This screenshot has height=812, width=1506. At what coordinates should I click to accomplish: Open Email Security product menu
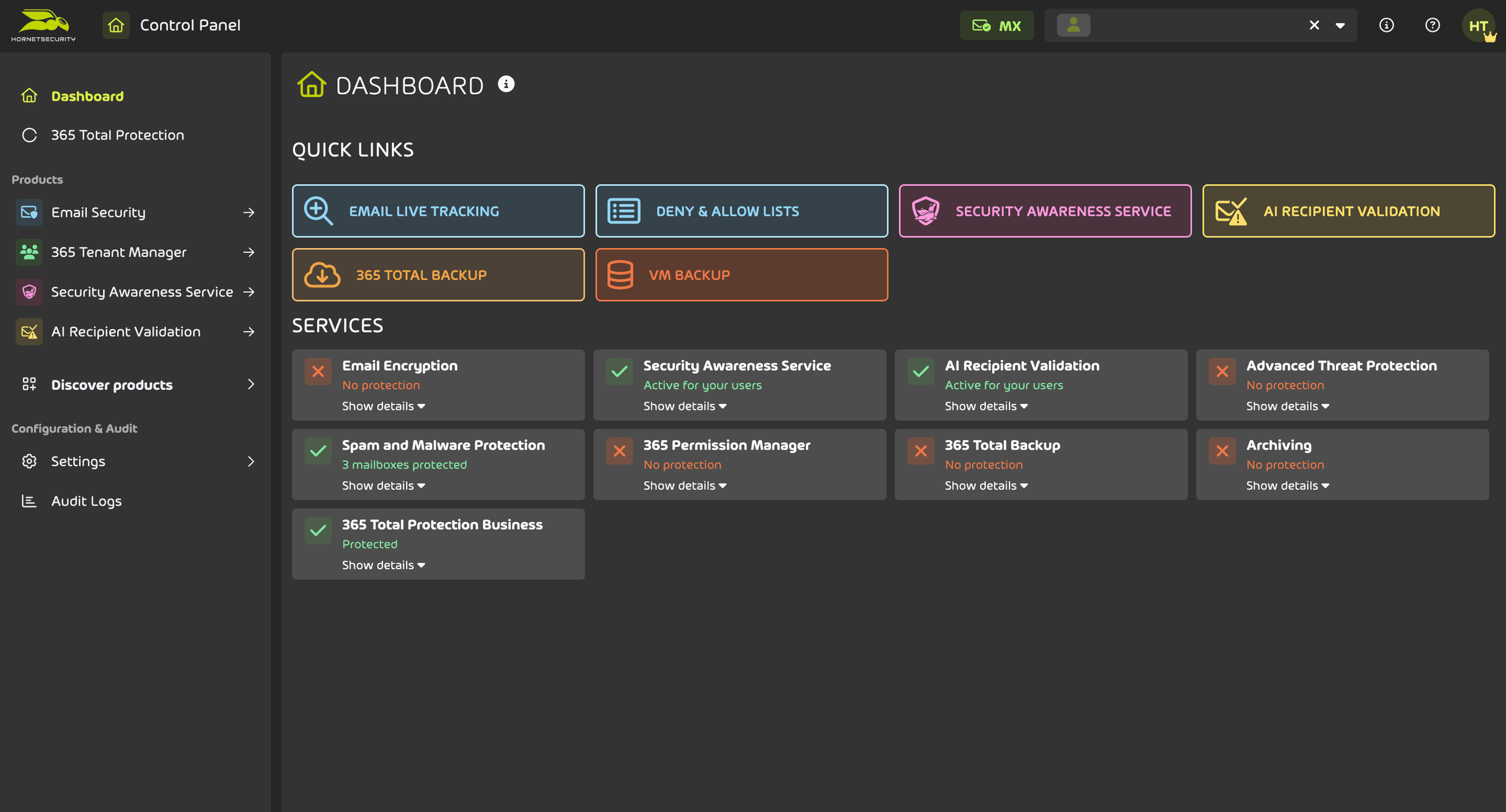135,212
